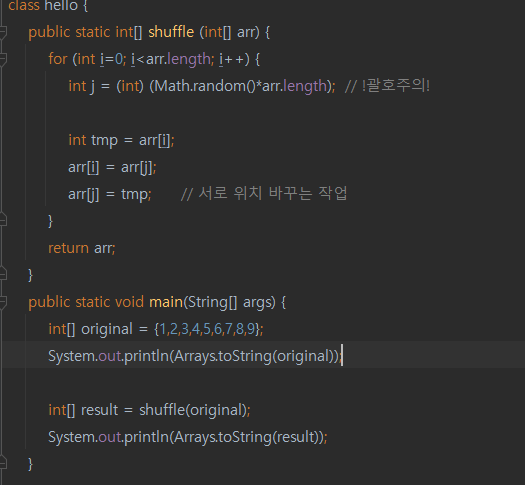Click the println(Arrays.toString(result)) line
The image size is (525, 485).
click(188, 437)
